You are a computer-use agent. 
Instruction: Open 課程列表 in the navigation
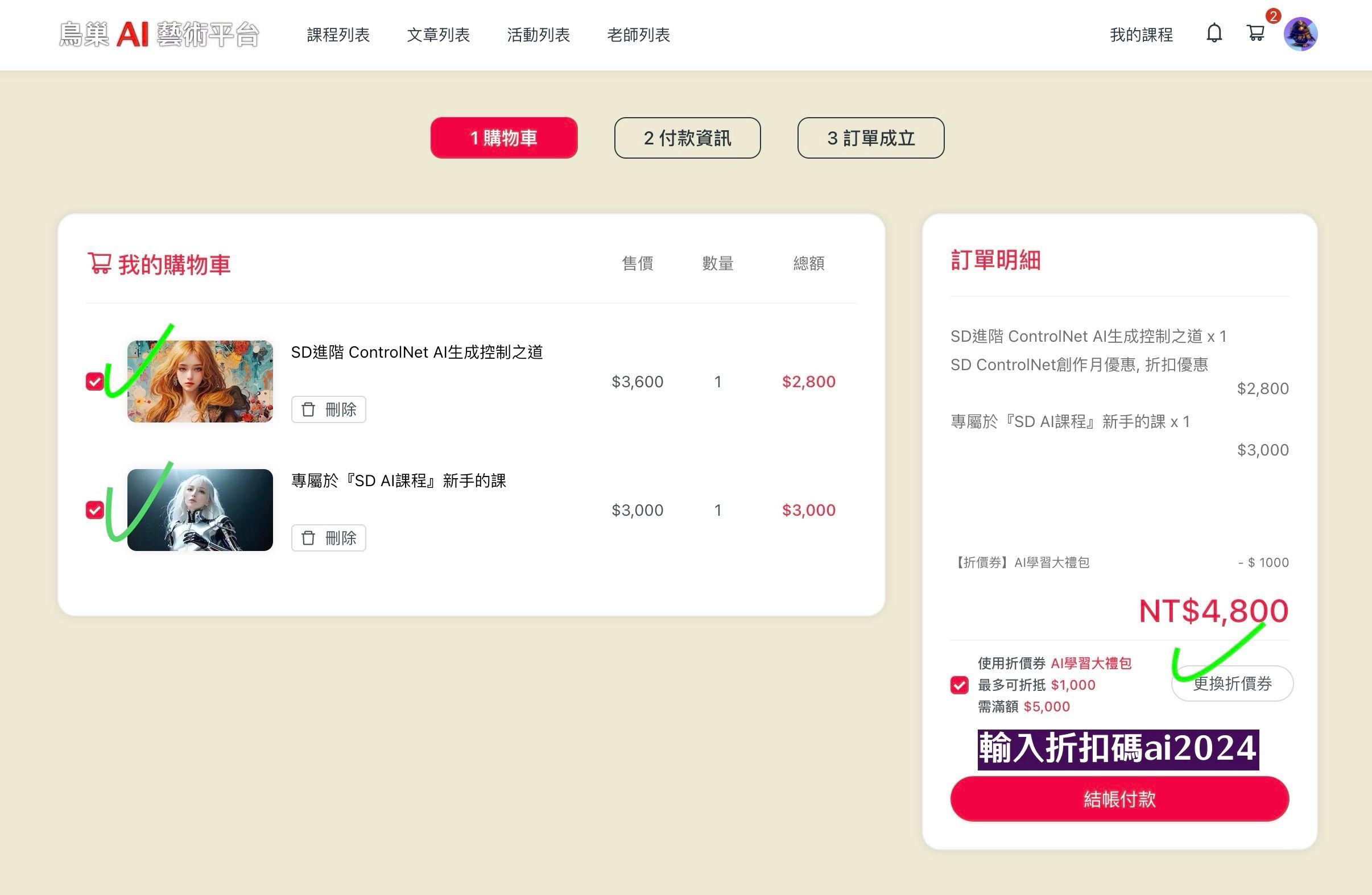pyautogui.click(x=338, y=35)
